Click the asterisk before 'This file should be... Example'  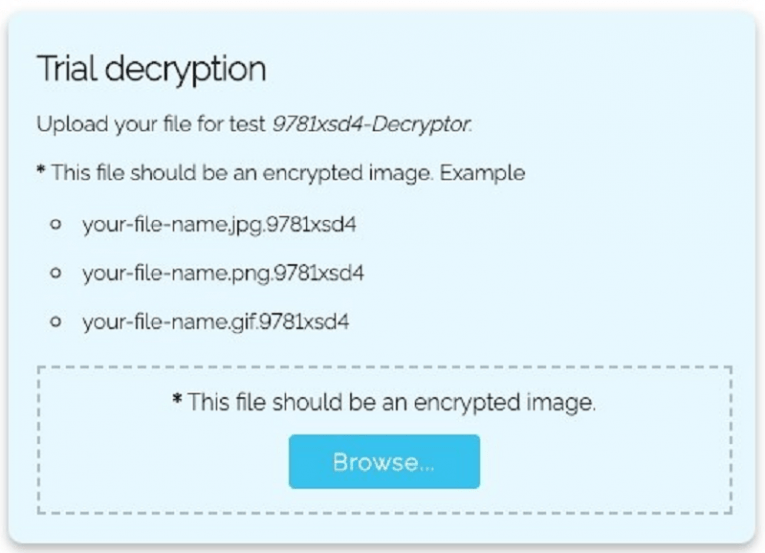tap(41, 172)
